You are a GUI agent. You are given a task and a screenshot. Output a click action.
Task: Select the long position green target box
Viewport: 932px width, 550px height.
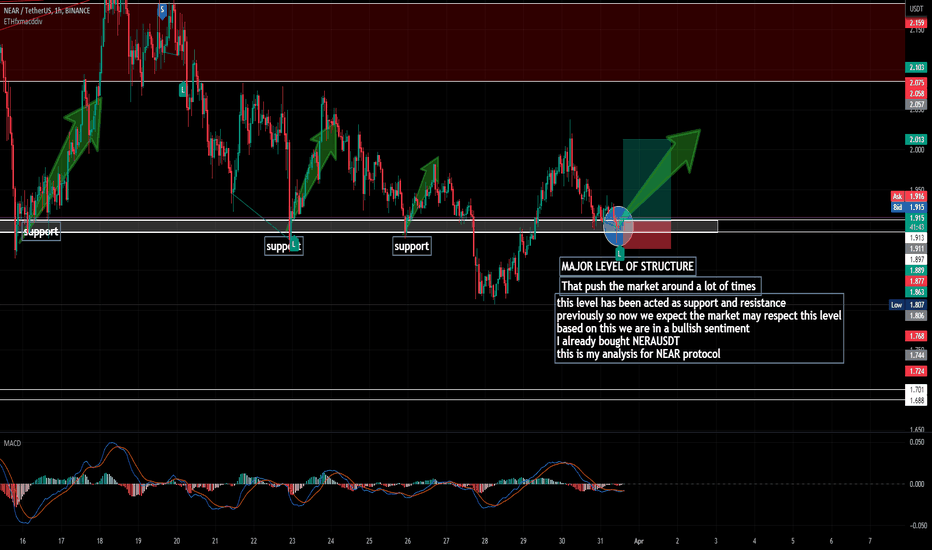(x=647, y=180)
